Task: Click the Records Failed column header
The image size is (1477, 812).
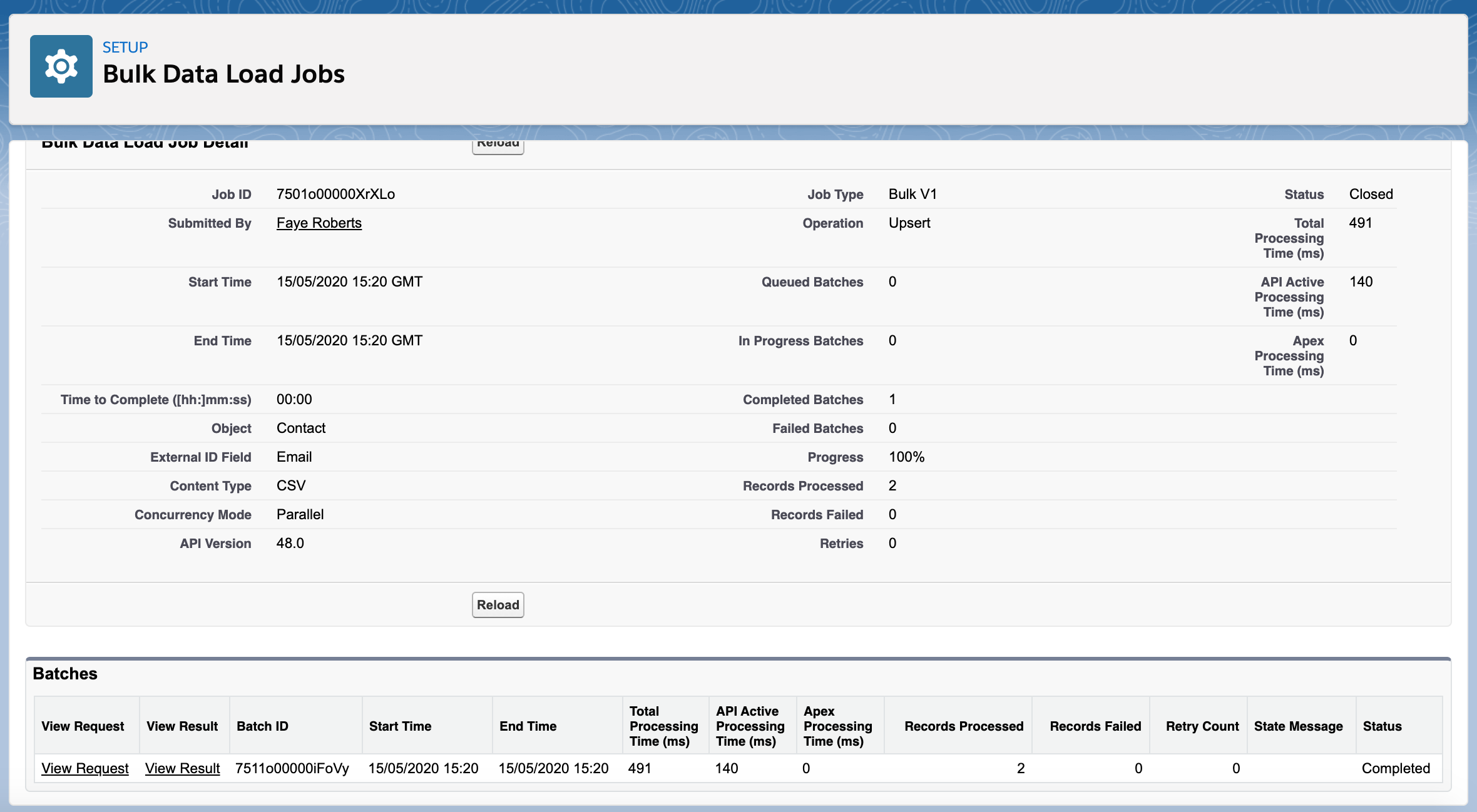Action: point(1095,726)
